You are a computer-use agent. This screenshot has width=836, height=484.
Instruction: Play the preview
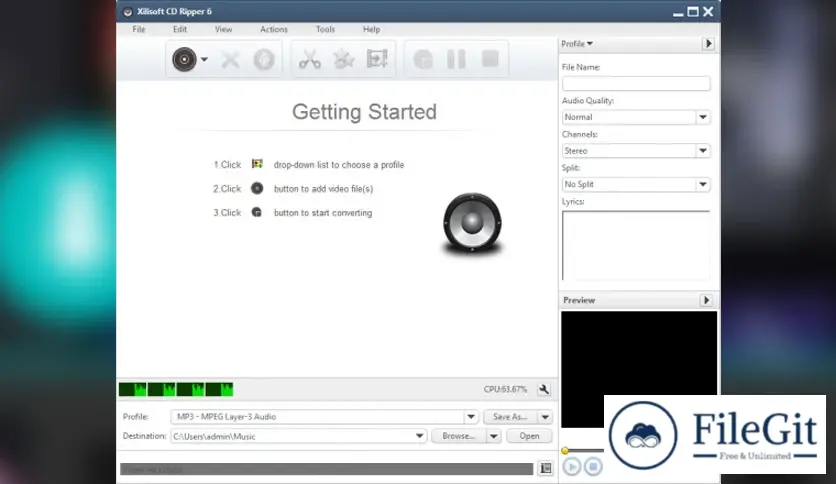click(x=572, y=467)
